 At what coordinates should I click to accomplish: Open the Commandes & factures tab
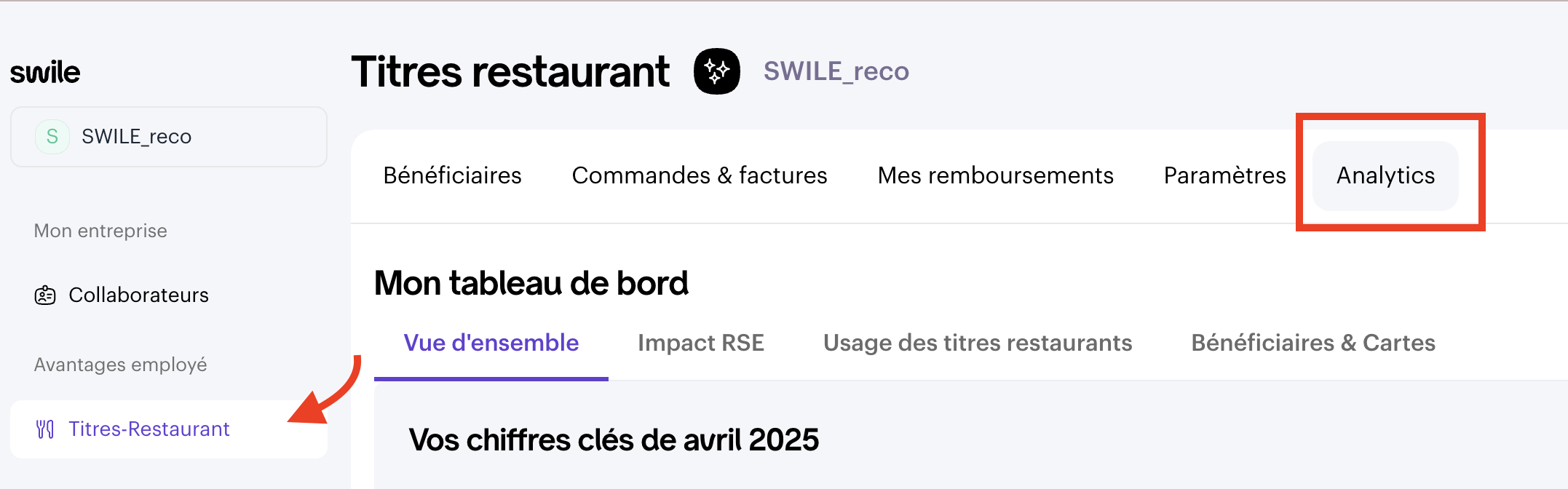[x=700, y=175]
